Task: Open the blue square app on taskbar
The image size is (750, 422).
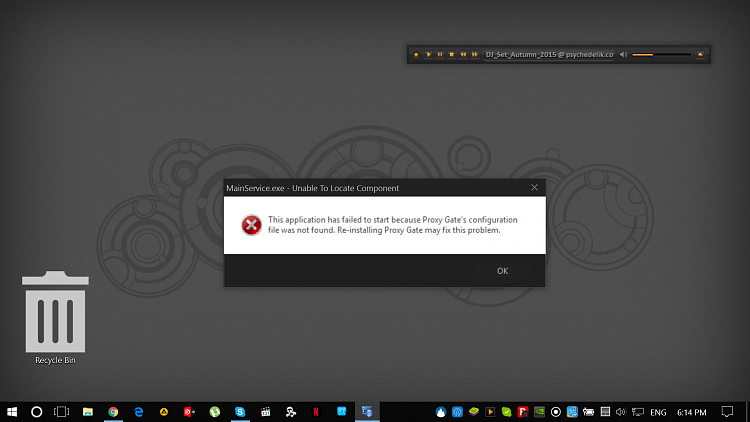Action: pyautogui.click(x=342, y=412)
